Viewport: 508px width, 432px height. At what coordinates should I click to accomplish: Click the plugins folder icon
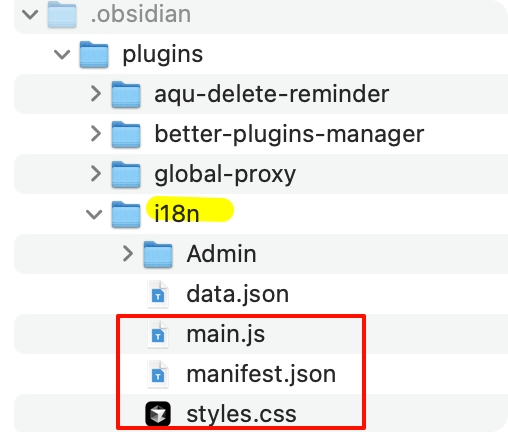94,54
